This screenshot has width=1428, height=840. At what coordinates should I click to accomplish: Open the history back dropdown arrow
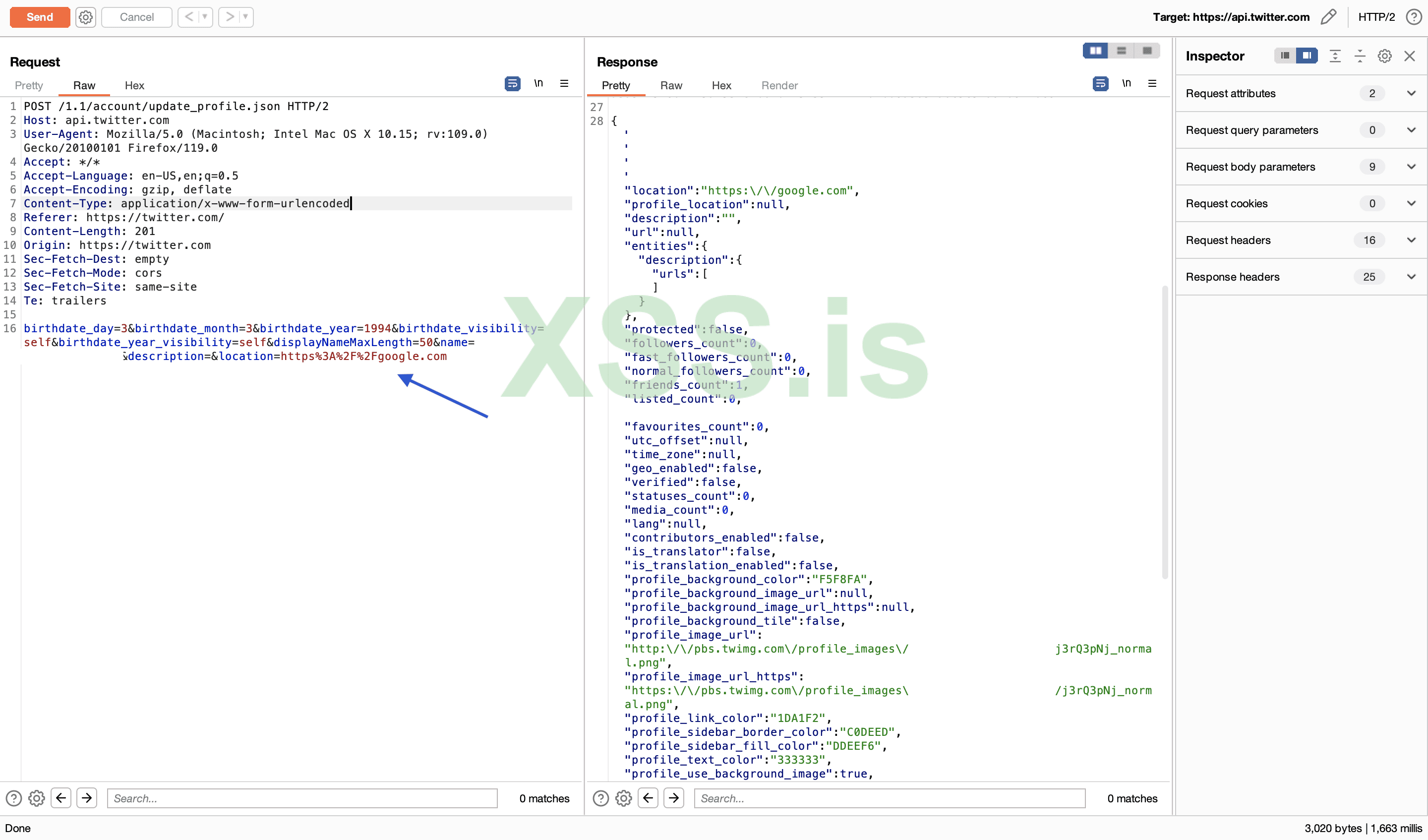tap(205, 17)
